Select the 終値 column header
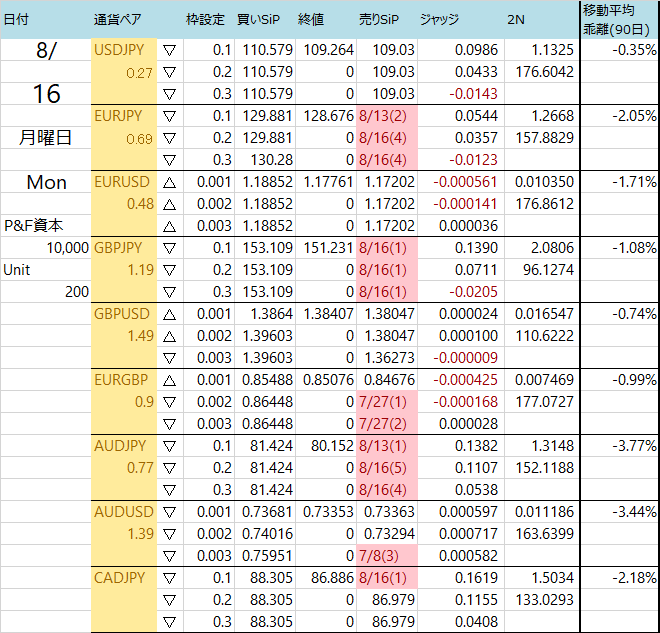The image size is (660, 633). tap(311, 20)
